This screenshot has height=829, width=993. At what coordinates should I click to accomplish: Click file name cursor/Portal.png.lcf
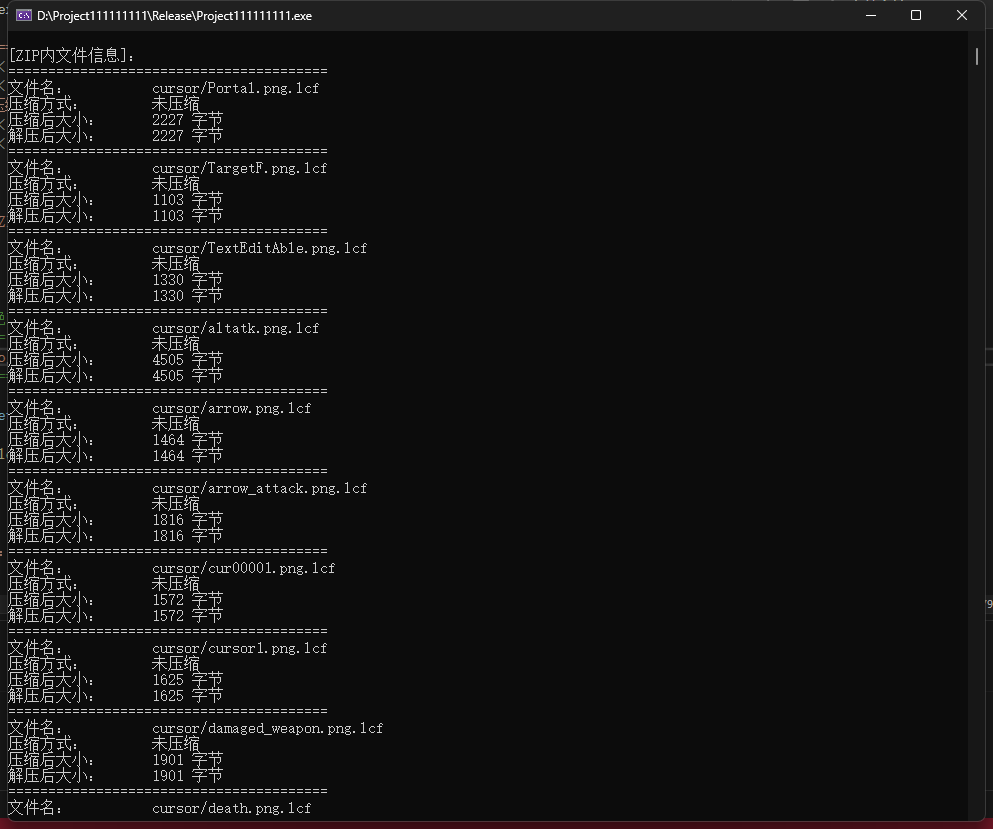coord(236,89)
